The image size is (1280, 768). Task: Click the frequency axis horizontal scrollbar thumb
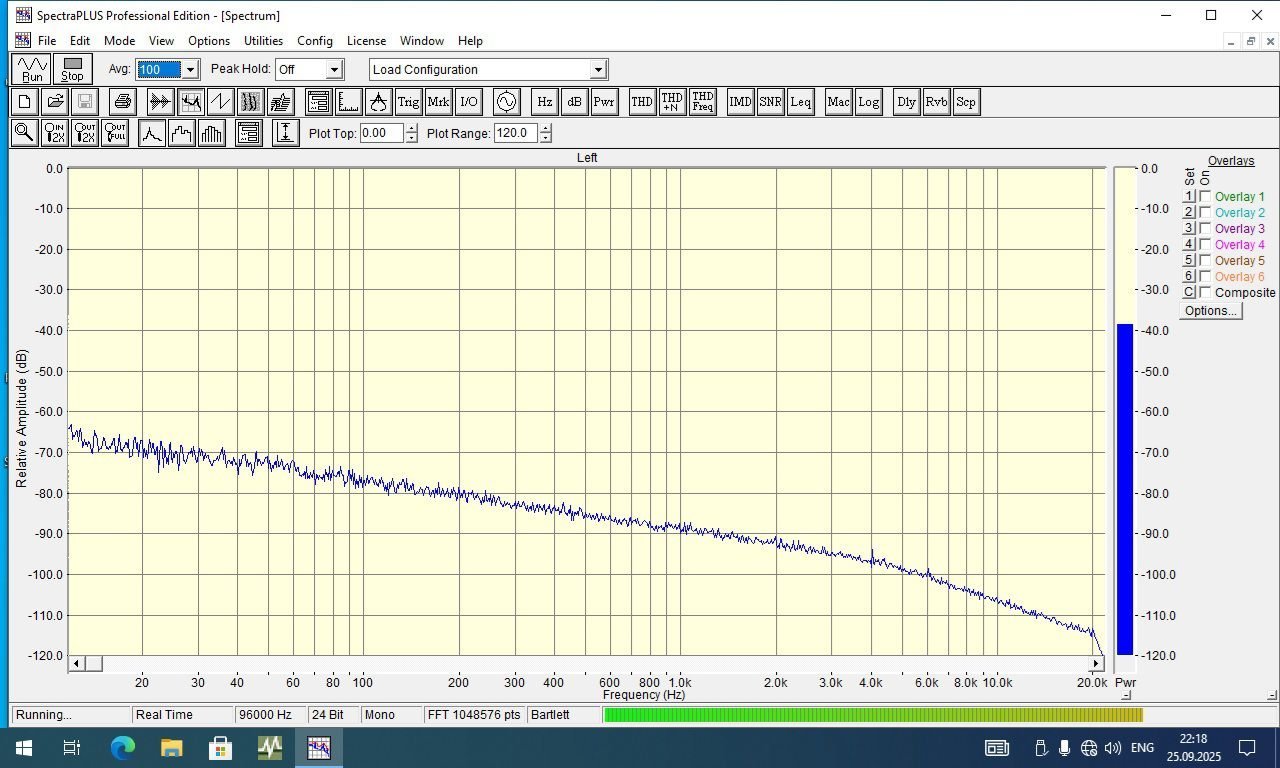(x=93, y=663)
